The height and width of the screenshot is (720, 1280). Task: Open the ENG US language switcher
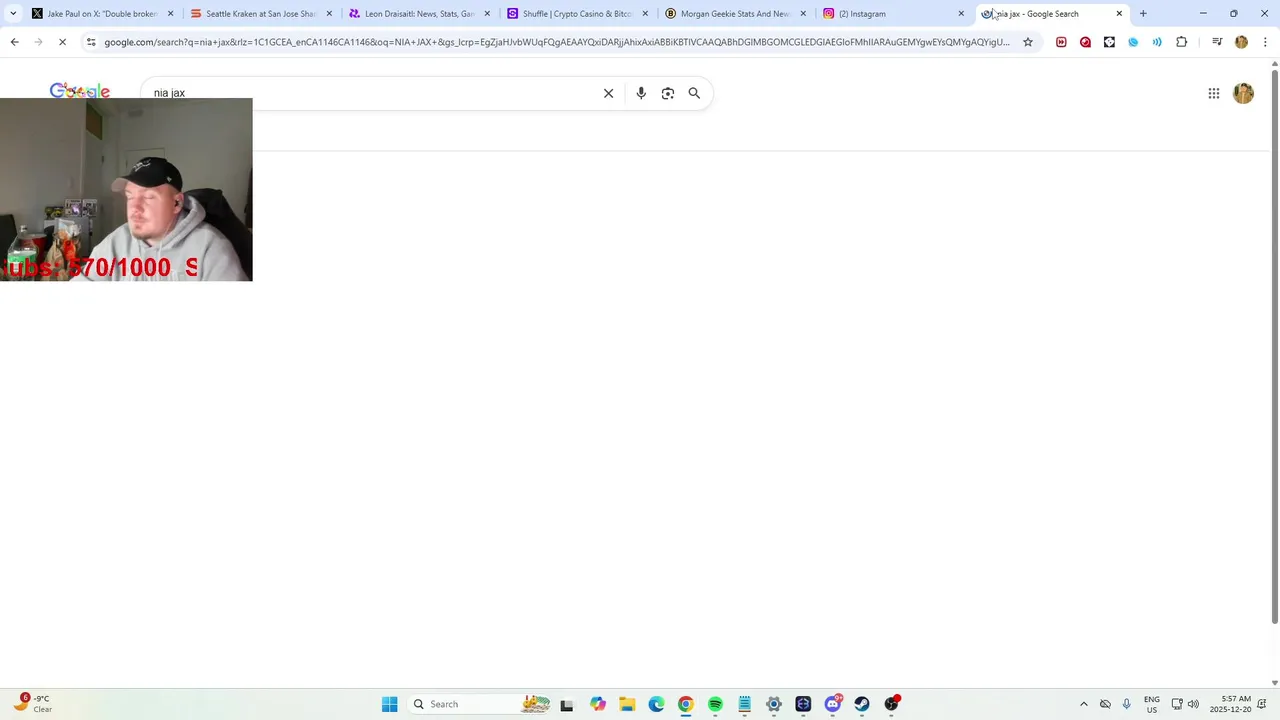point(1151,704)
